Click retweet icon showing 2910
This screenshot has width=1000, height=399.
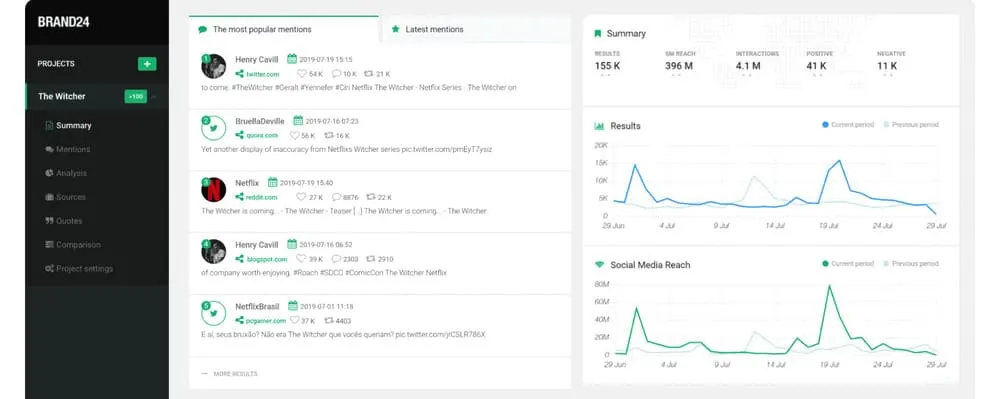point(370,259)
